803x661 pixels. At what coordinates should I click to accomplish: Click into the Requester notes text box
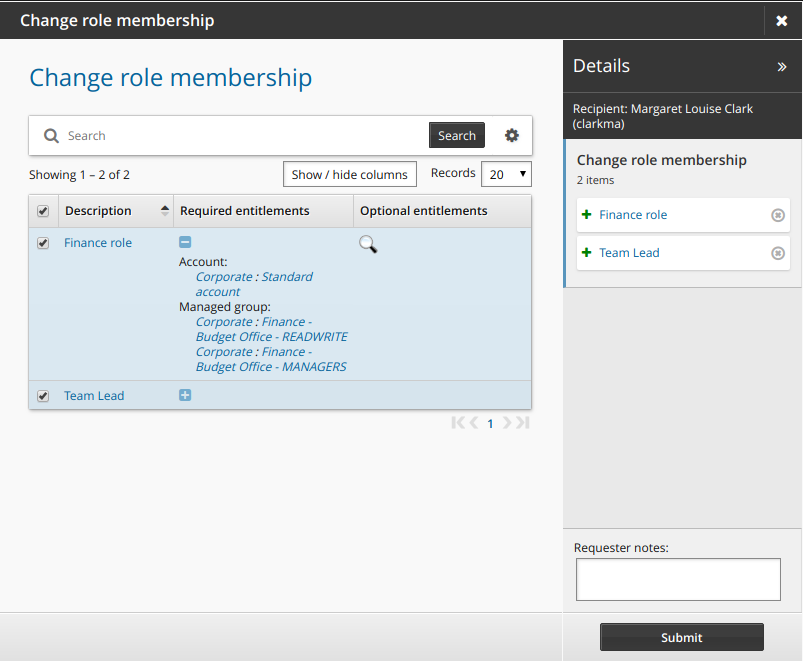pyautogui.click(x=678, y=579)
